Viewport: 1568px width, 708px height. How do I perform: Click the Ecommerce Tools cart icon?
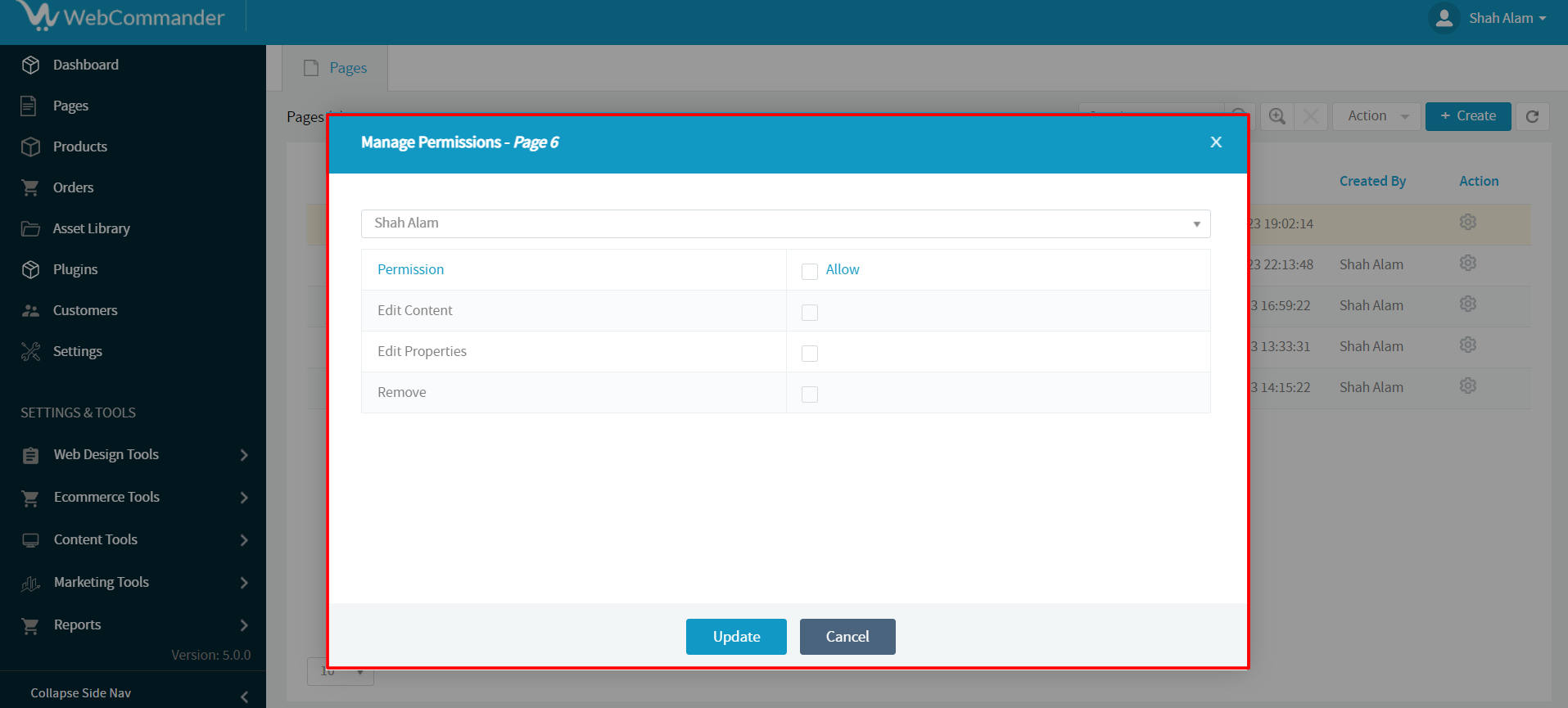(x=30, y=498)
